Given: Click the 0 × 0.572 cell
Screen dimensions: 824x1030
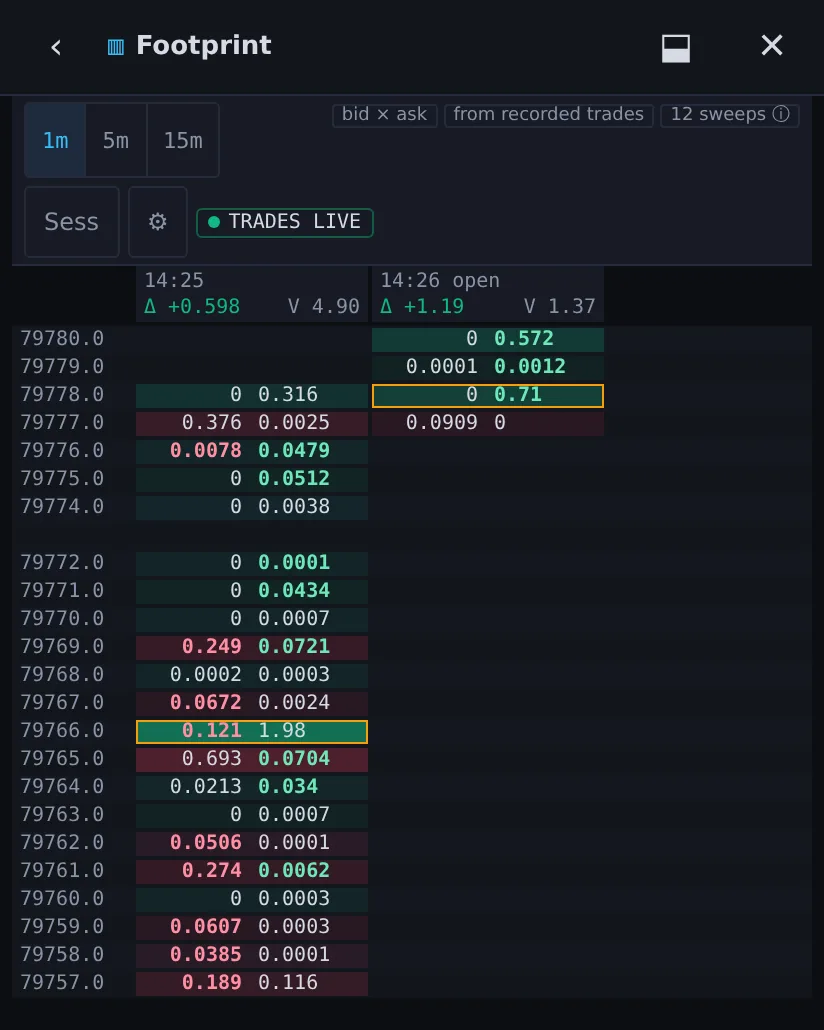Looking at the screenshot, I should tap(488, 340).
